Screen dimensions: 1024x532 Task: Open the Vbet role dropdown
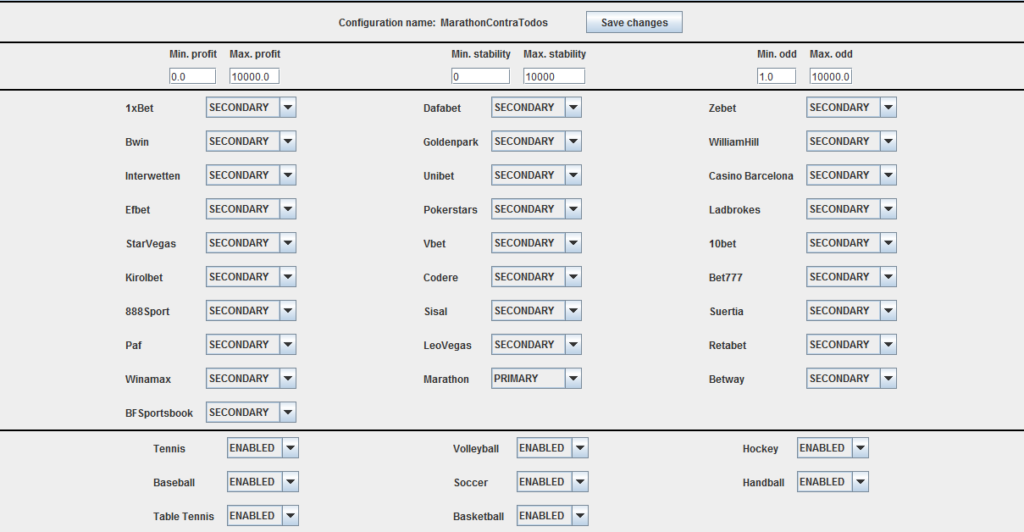coord(536,243)
